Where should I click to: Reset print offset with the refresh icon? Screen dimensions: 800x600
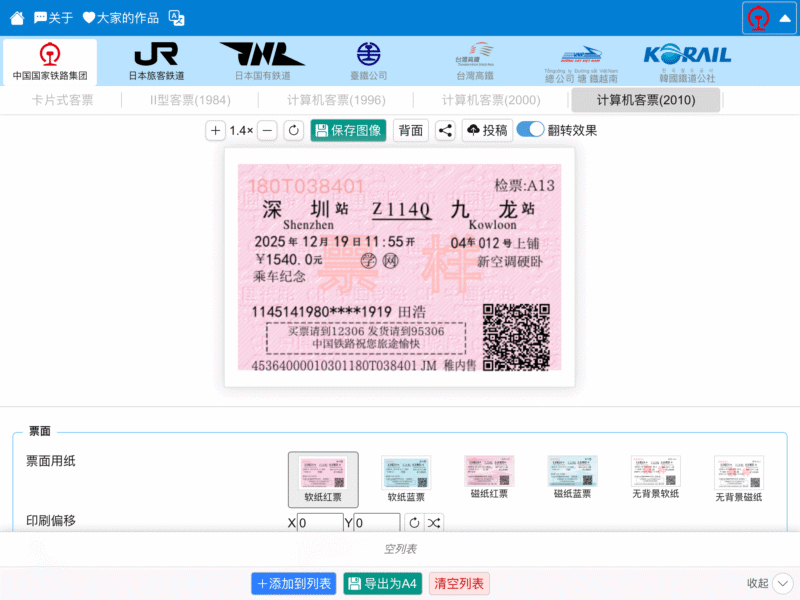point(414,523)
